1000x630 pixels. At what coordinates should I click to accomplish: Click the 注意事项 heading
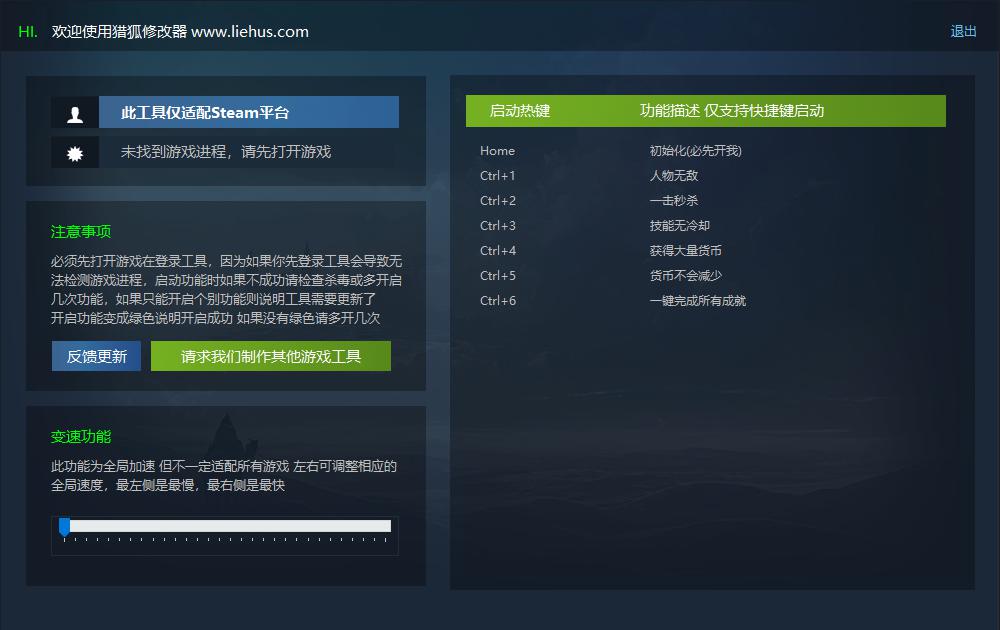pyautogui.click(x=81, y=231)
